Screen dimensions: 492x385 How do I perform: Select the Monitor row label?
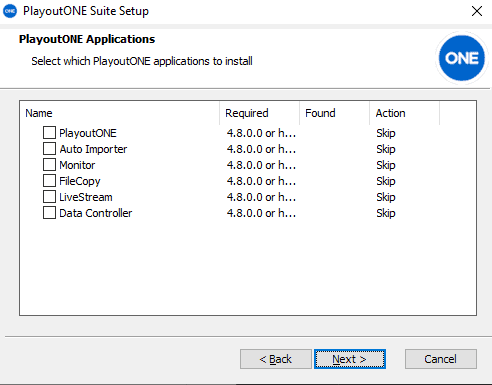77,165
